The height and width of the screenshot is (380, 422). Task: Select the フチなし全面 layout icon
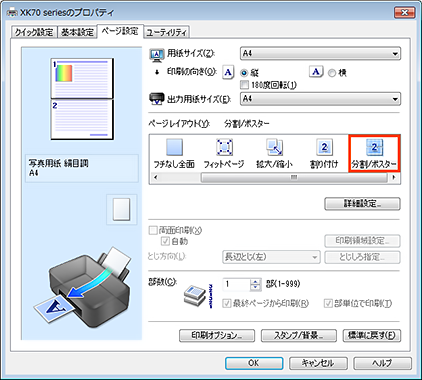pos(174,147)
